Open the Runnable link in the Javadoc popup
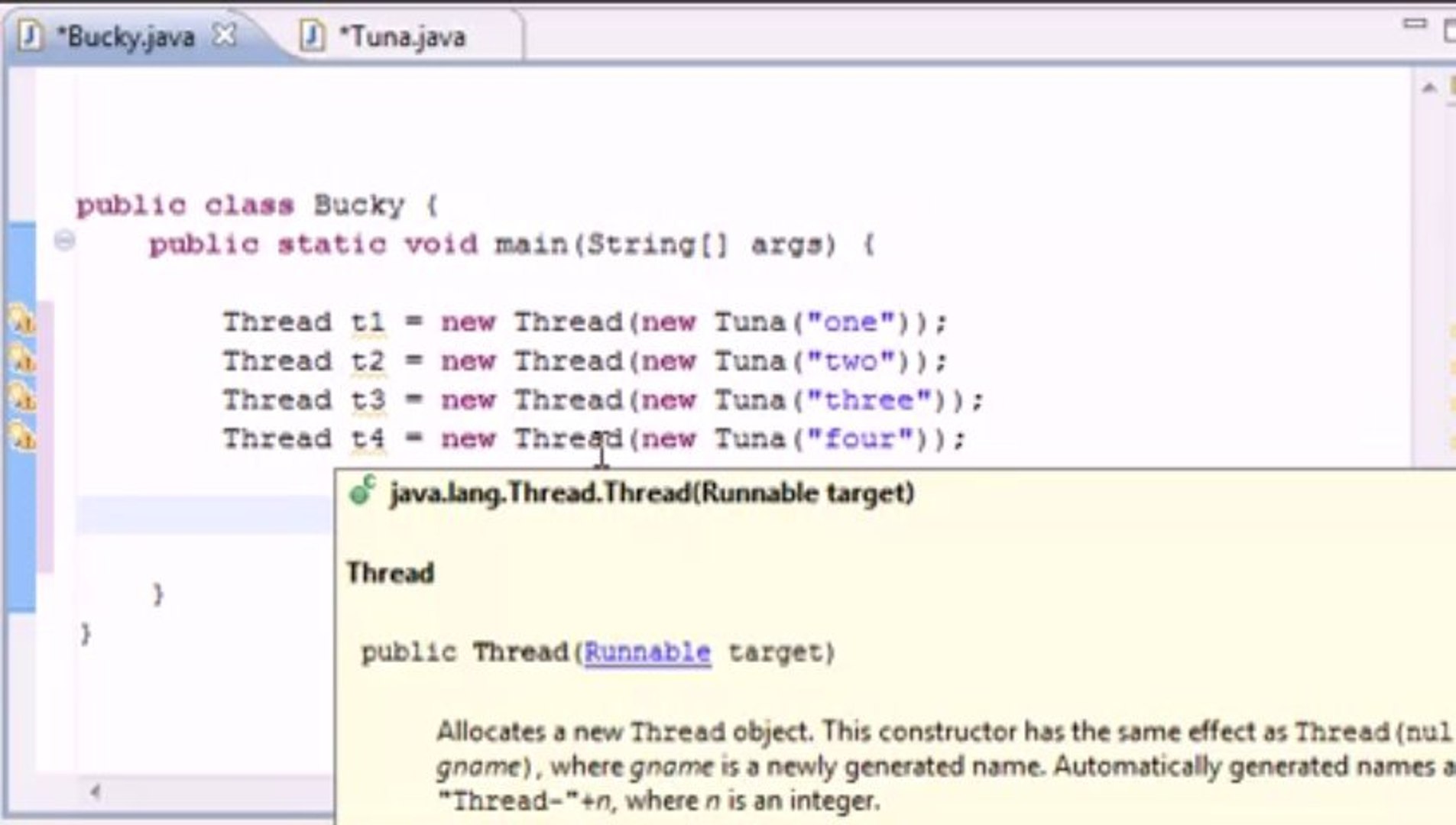Viewport: 1456px width, 825px height. coord(647,652)
